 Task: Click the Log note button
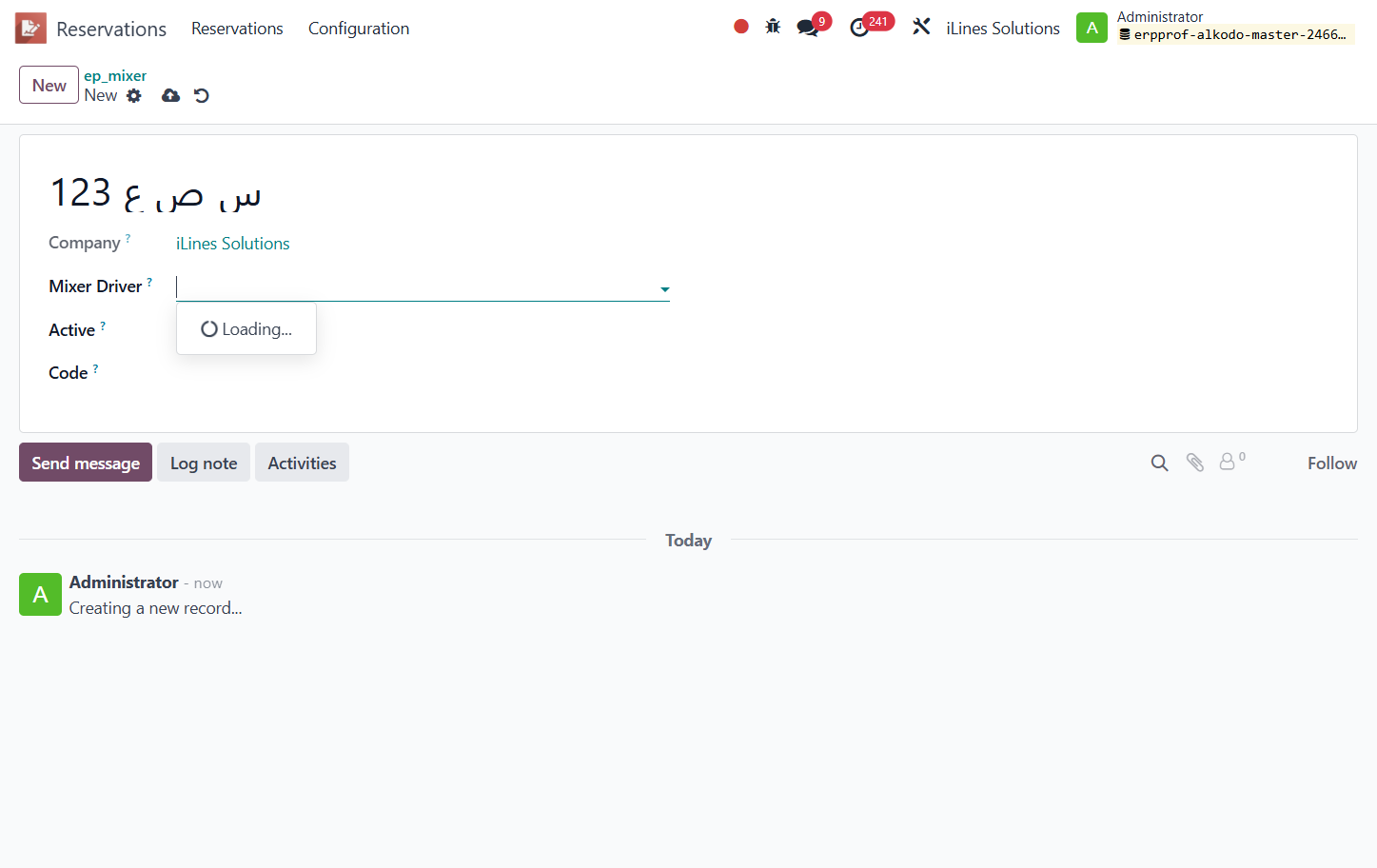[x=204, y=463]
